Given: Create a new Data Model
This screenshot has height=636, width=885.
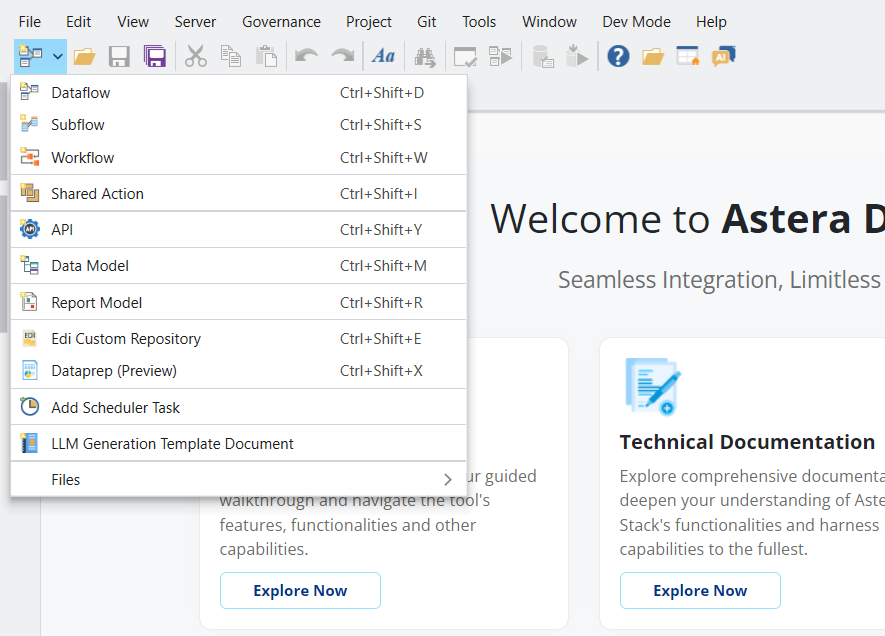Looking at the screenshot, I should pyautogui.click(x=90, y=266).
